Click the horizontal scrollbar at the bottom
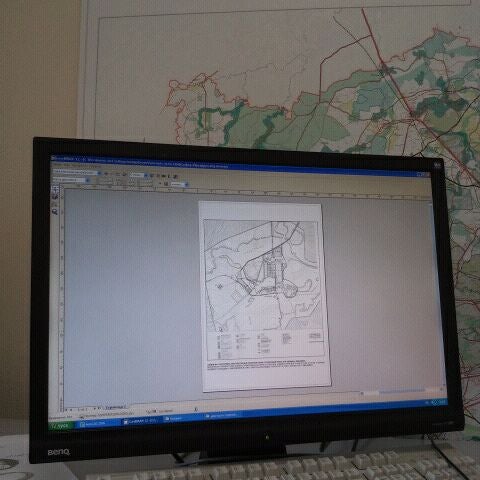 tap(400, 391)
